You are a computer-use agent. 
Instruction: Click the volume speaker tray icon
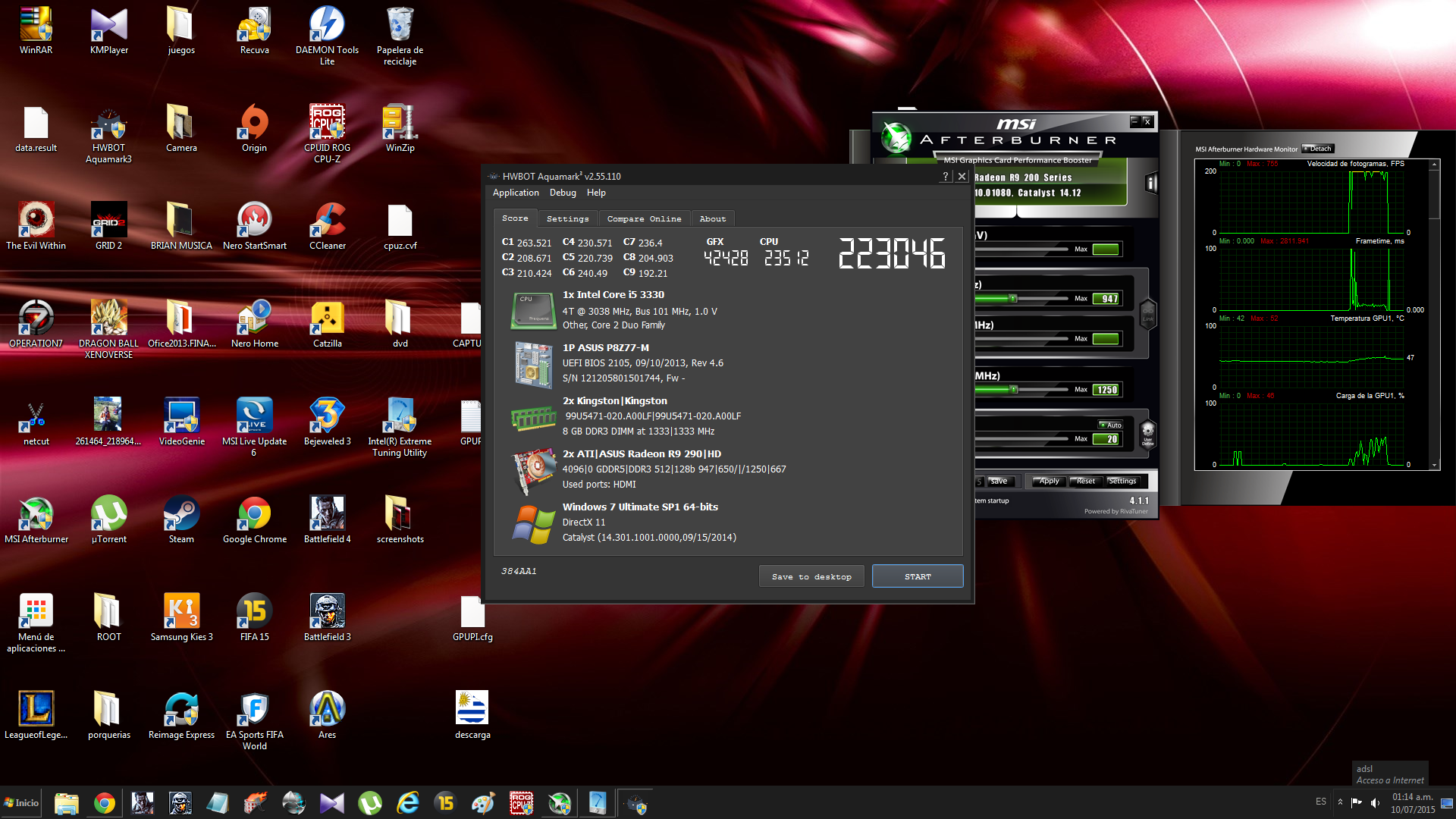tap(1375, 802)
